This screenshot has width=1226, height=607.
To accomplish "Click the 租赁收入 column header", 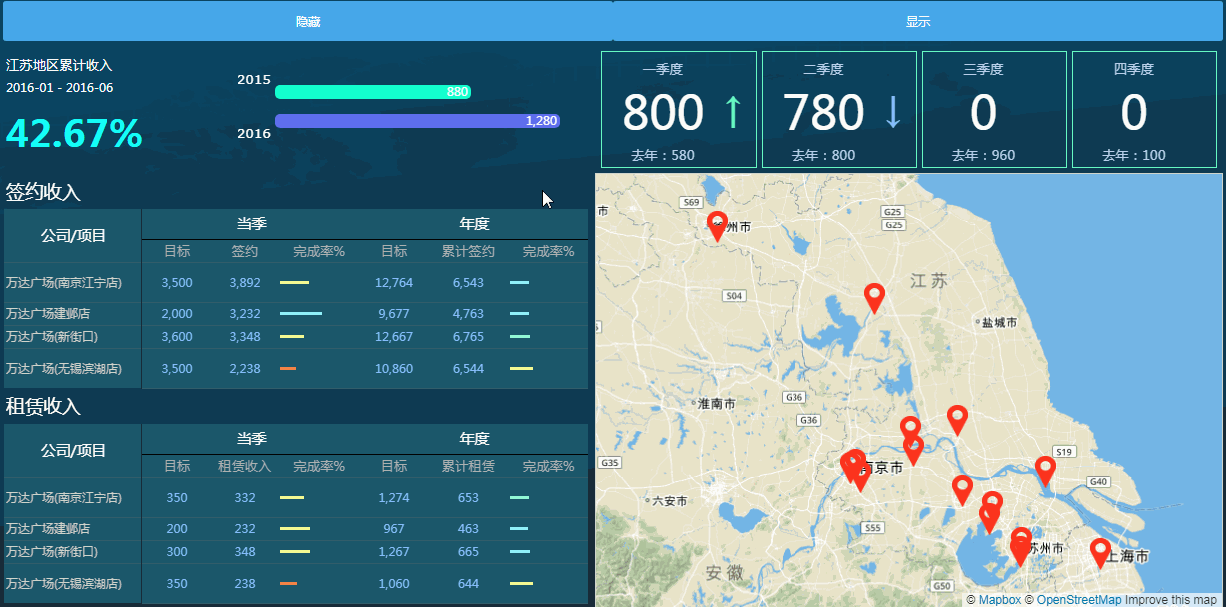I will (x=245, y=466).
